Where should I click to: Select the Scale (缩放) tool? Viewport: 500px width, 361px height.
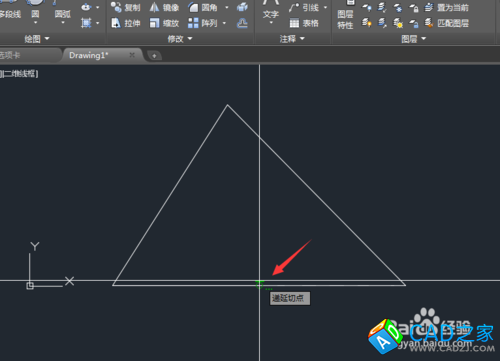(164, 23)
